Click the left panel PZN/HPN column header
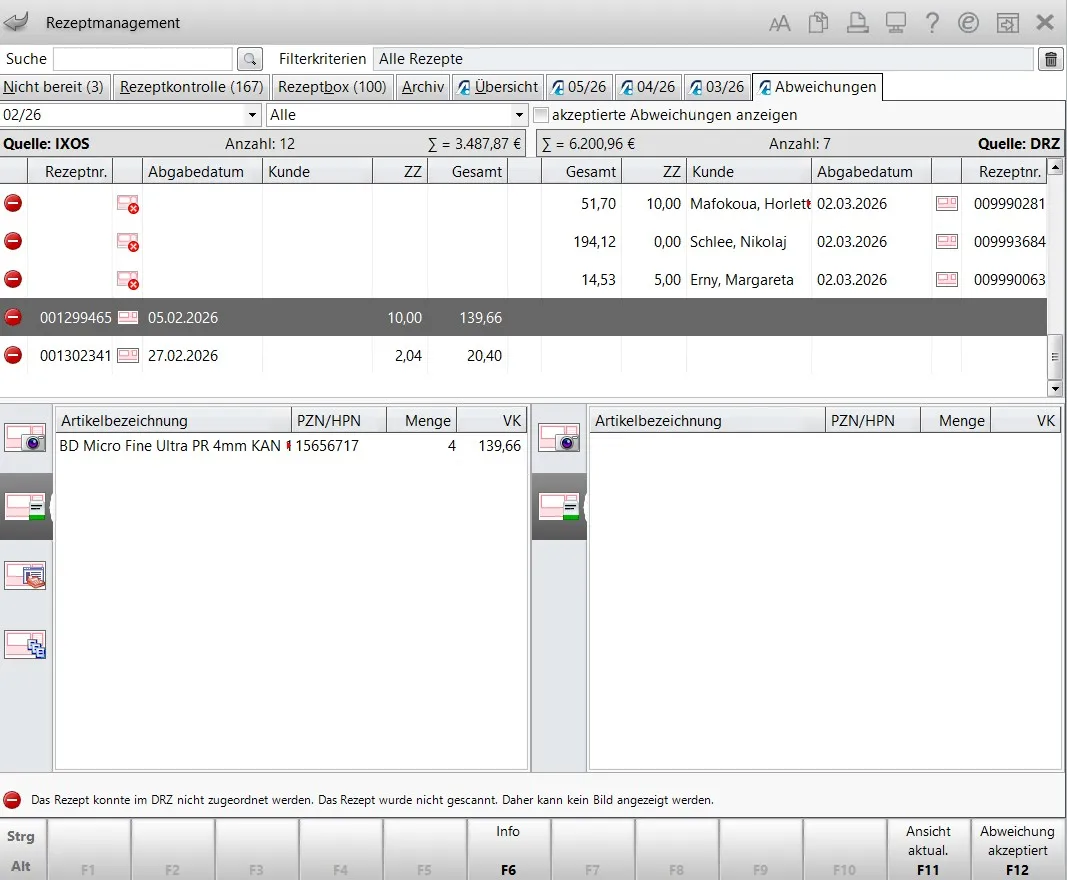 [339, 421]
